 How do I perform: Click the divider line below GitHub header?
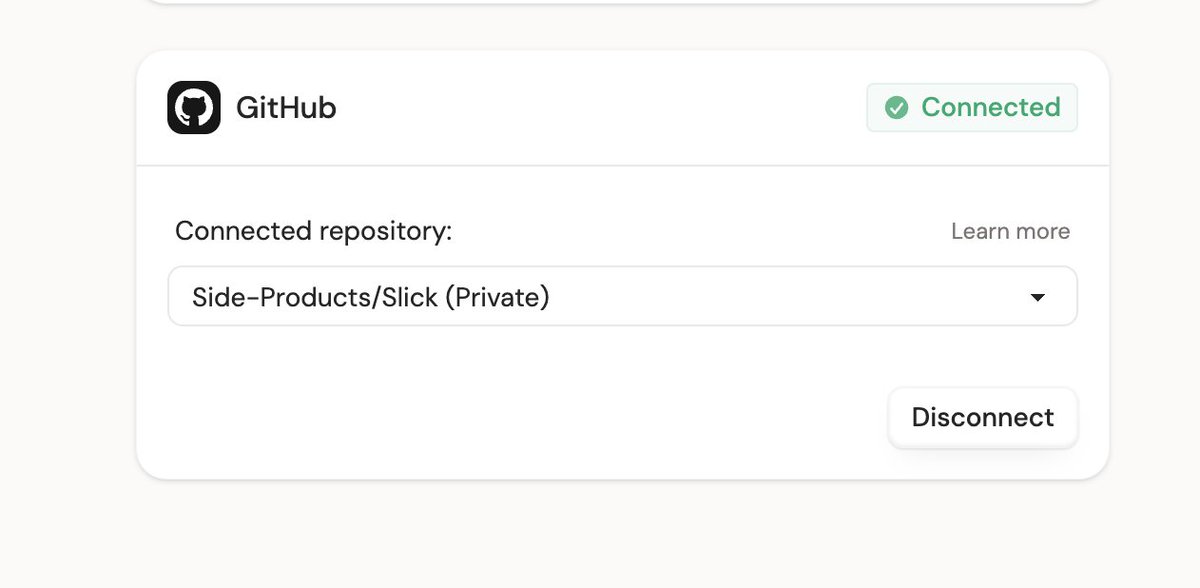coord(622,165)
